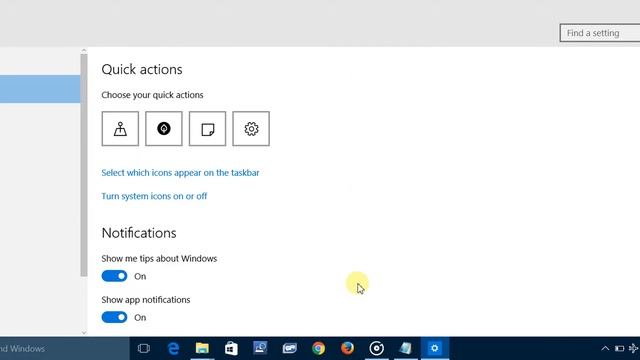Viewport: 640px width, 360px height.
Task: Toggle 'Show app notifications' switch
Action: click(114, 318)
